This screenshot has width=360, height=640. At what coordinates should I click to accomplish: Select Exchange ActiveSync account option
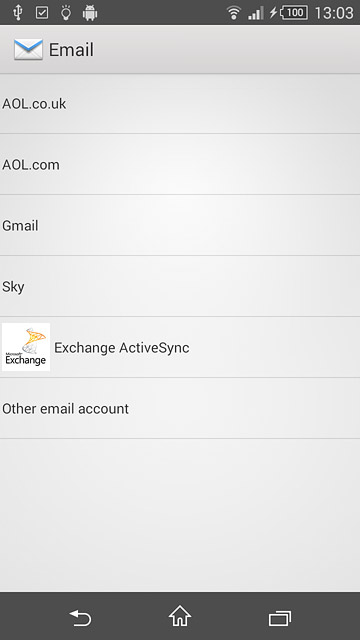coord(180,347)
